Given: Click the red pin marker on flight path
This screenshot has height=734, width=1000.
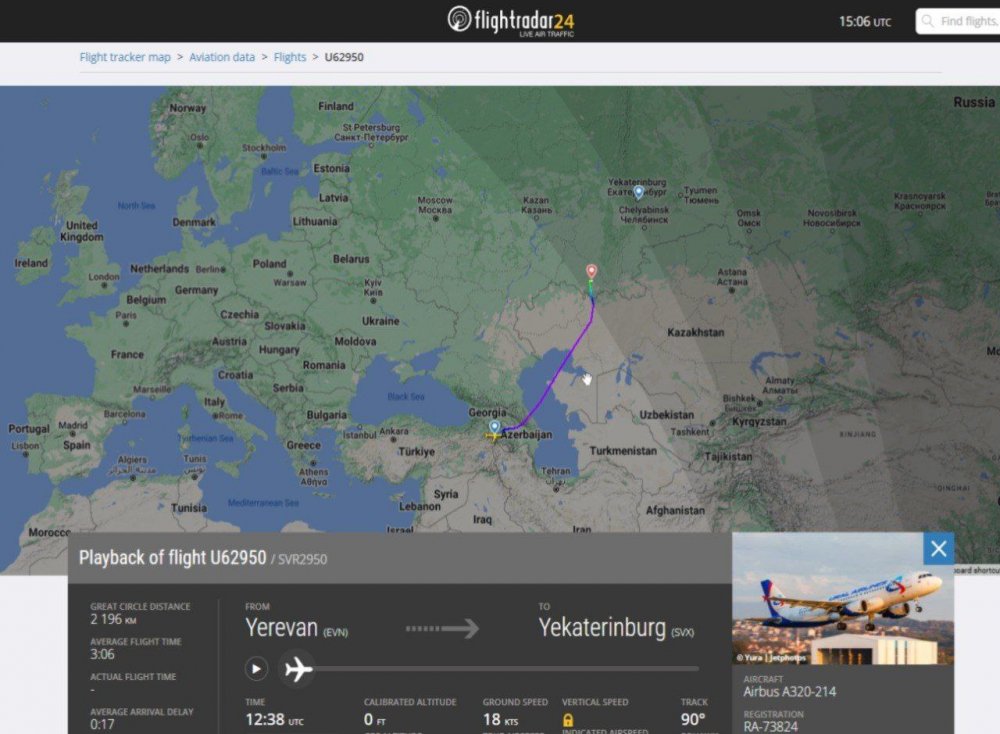Looking at the screenshot, I should 591,271.
